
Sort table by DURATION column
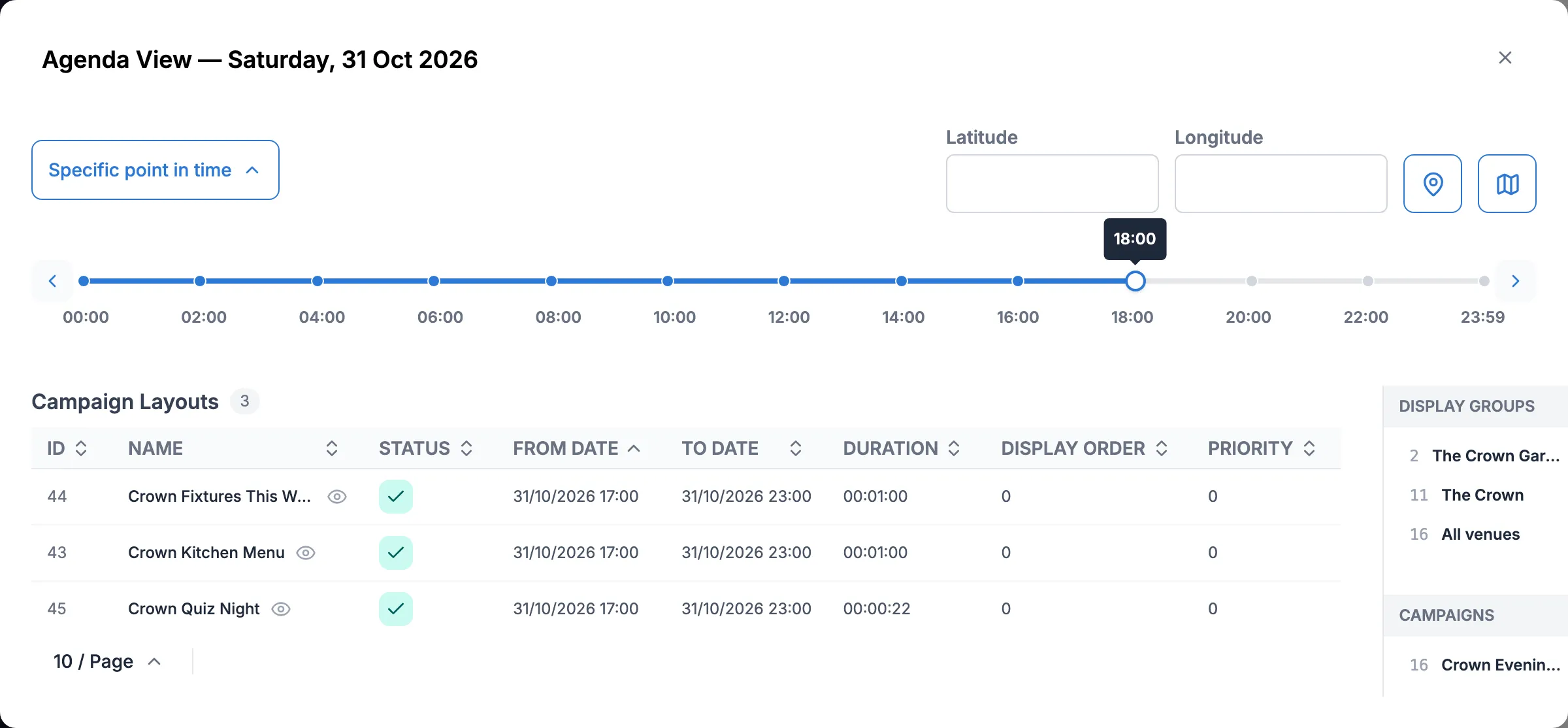954,448
